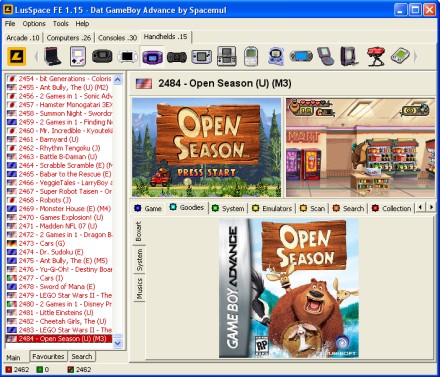Choose the purple Game Boy Advance icon
The width and height of the screenshot is (440, 377).
tap(153, 57)
